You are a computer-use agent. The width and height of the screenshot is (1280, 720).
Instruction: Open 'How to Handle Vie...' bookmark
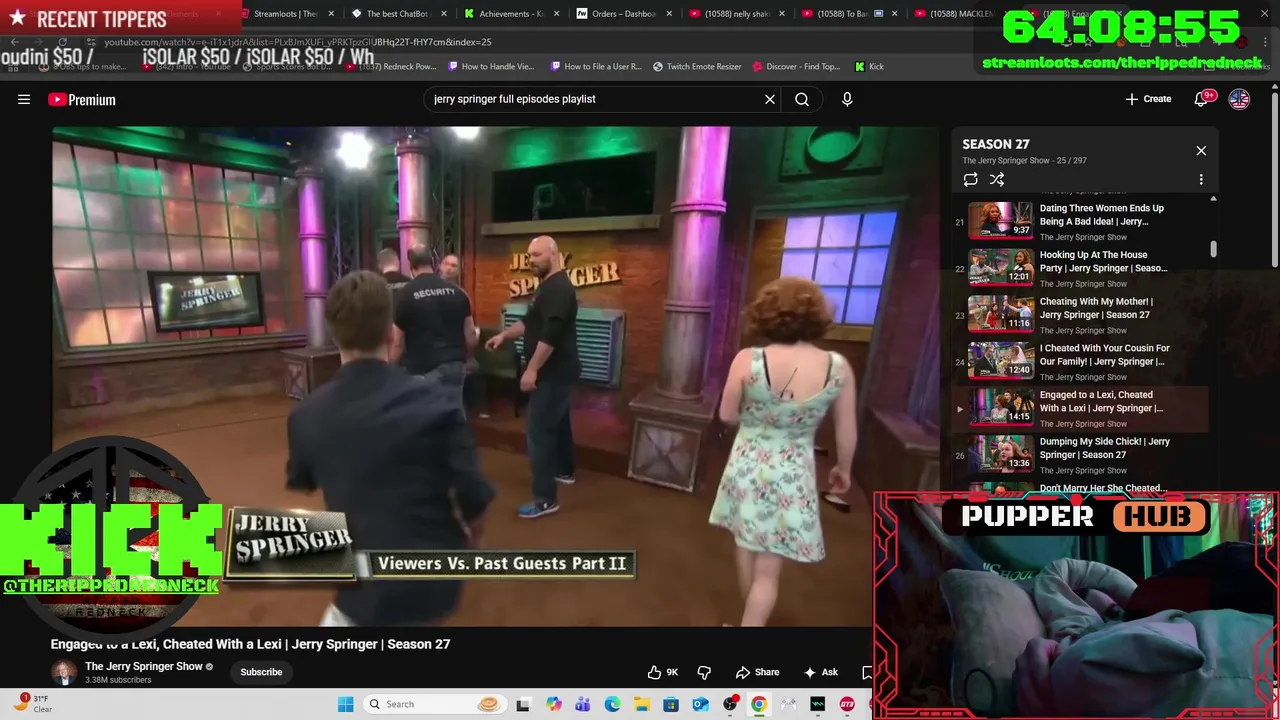pos(491,66)
